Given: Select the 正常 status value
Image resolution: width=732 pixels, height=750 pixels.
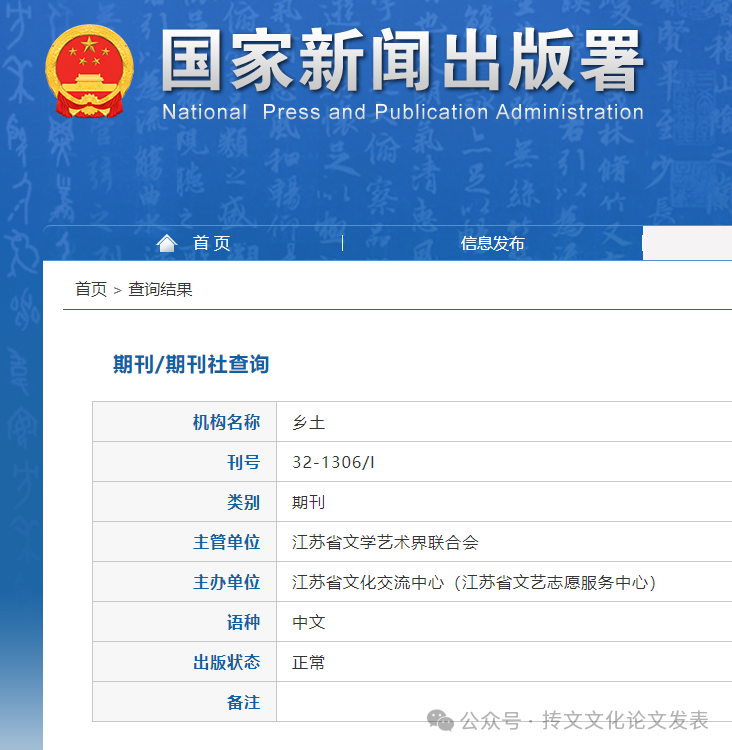Looking at the screenshot, I should point(309,662).
